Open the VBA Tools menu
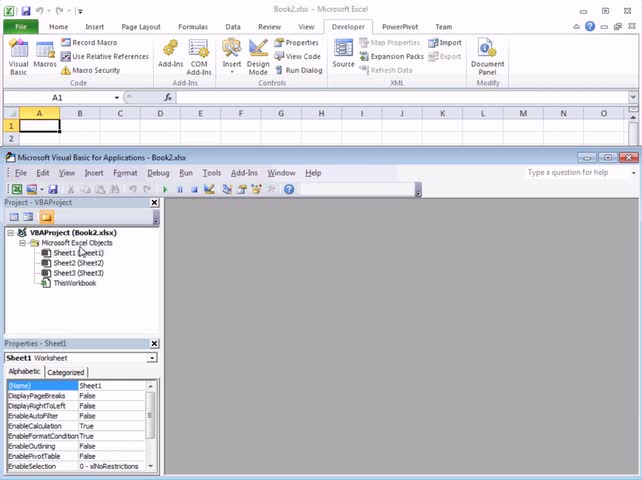 coord(212,173)
